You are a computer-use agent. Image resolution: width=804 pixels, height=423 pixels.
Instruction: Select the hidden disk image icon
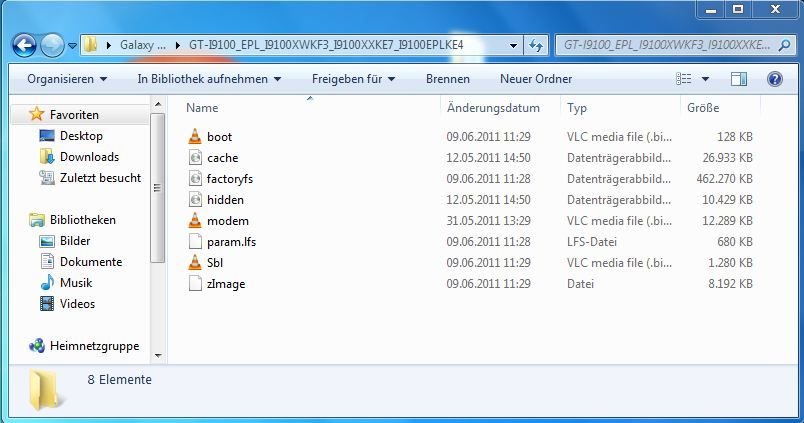point(195,199)
